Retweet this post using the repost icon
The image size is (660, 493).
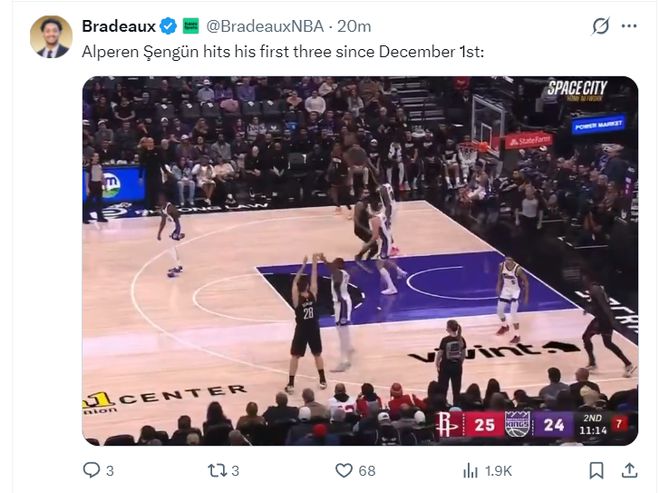click(x=217, y=470)
